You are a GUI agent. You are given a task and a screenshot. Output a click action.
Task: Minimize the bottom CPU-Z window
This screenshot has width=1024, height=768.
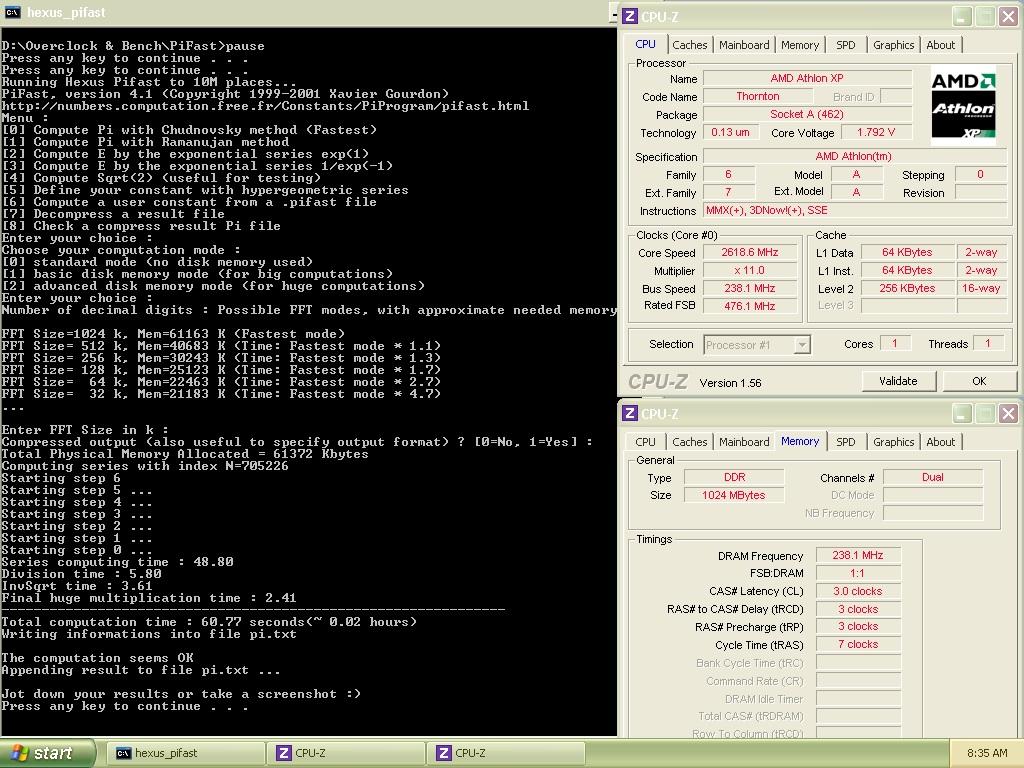point(961,413)
